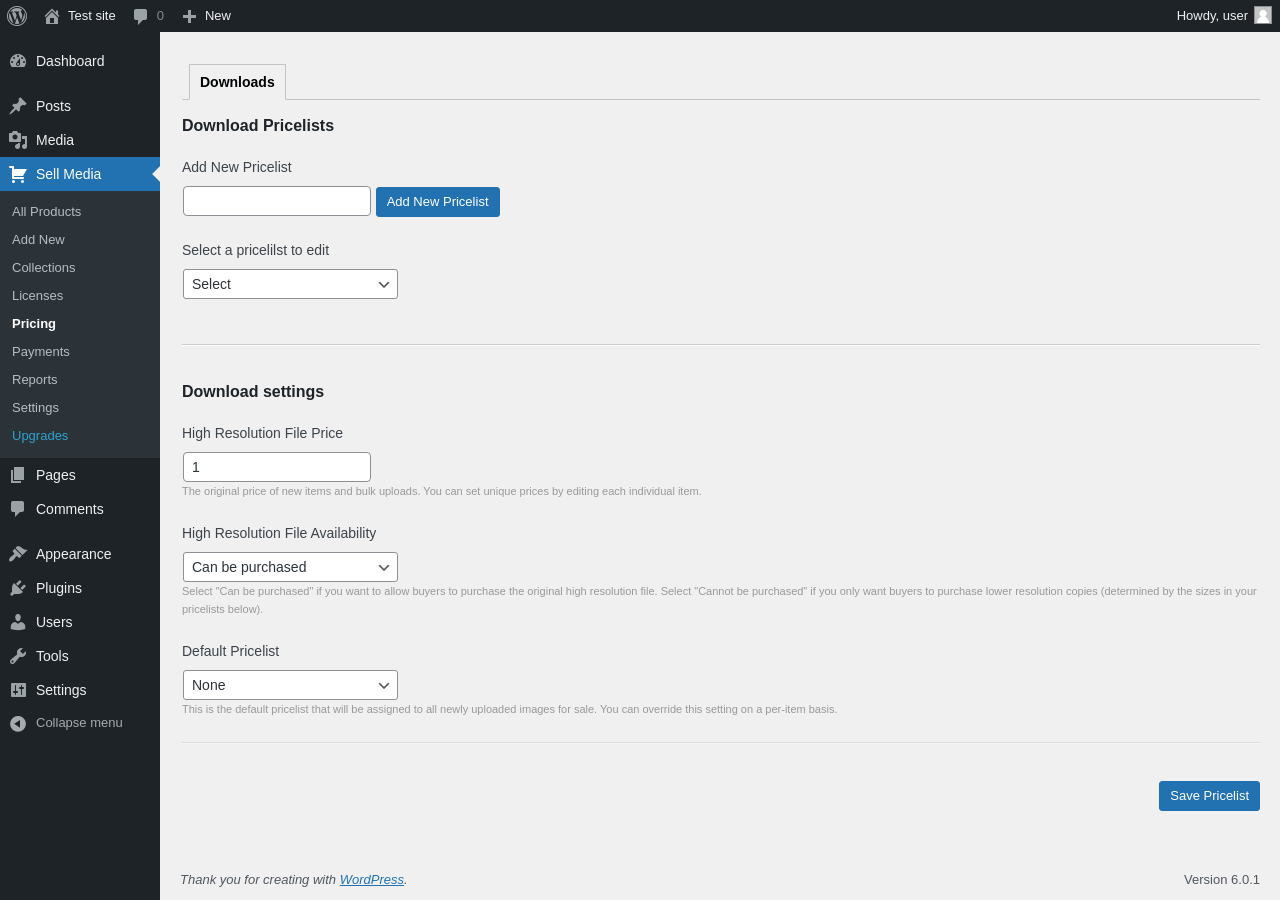Open the Comments sidebar menu label
This screenshot has height=900, width=1280.
point(70,509)
